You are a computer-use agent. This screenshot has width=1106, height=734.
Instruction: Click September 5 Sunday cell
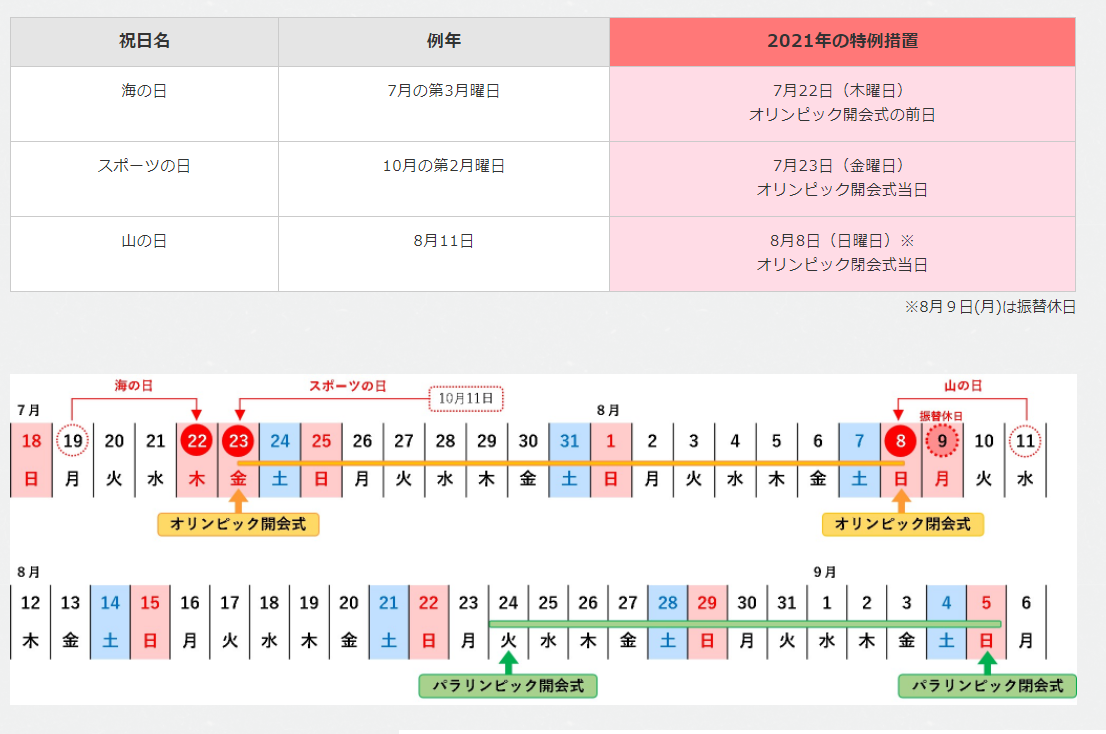pyautogui.click(x=986, y=622)
